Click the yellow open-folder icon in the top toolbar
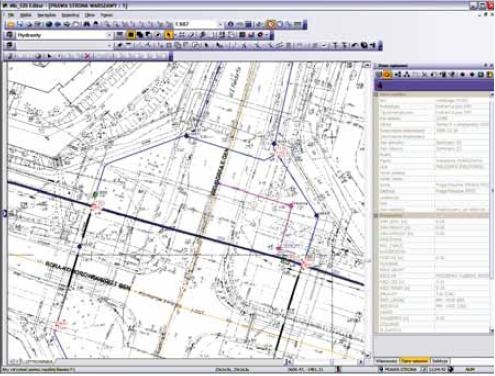 click(x=11, y=24)
